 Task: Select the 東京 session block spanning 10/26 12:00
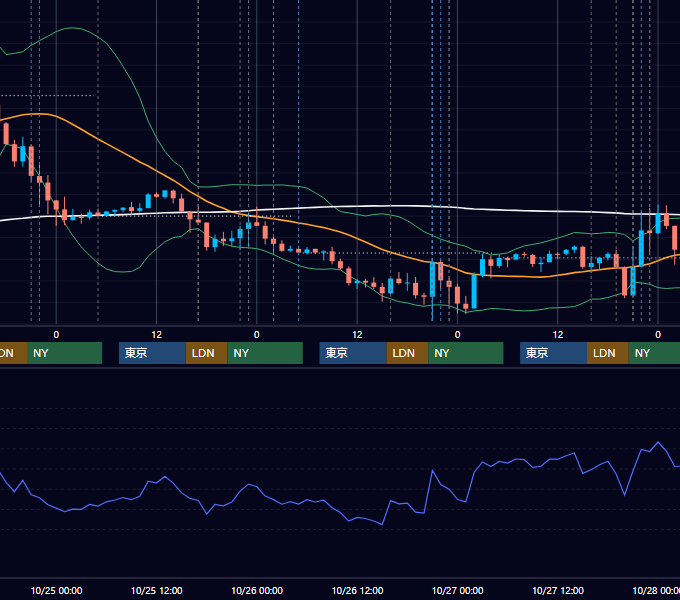coord(353,353)
